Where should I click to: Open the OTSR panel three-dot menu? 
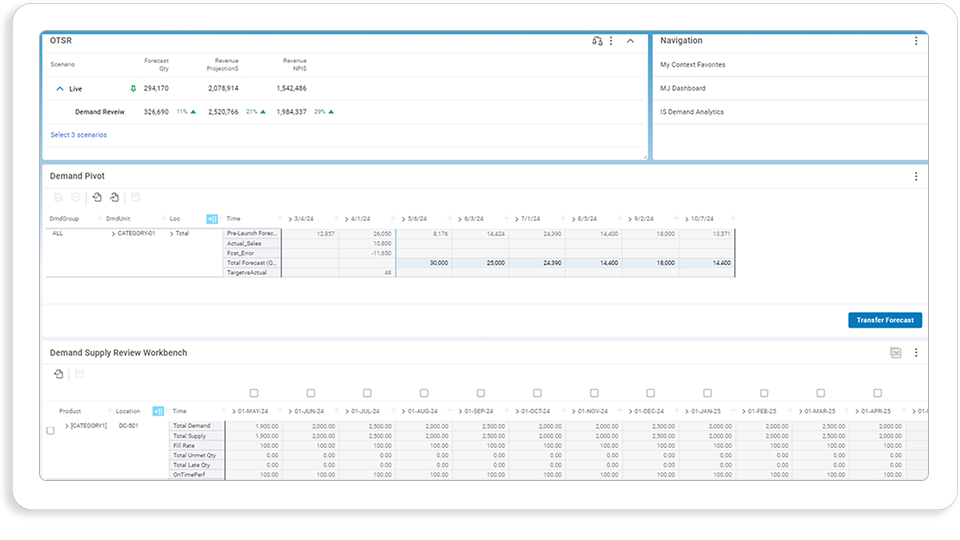click(x=611, y=41)
